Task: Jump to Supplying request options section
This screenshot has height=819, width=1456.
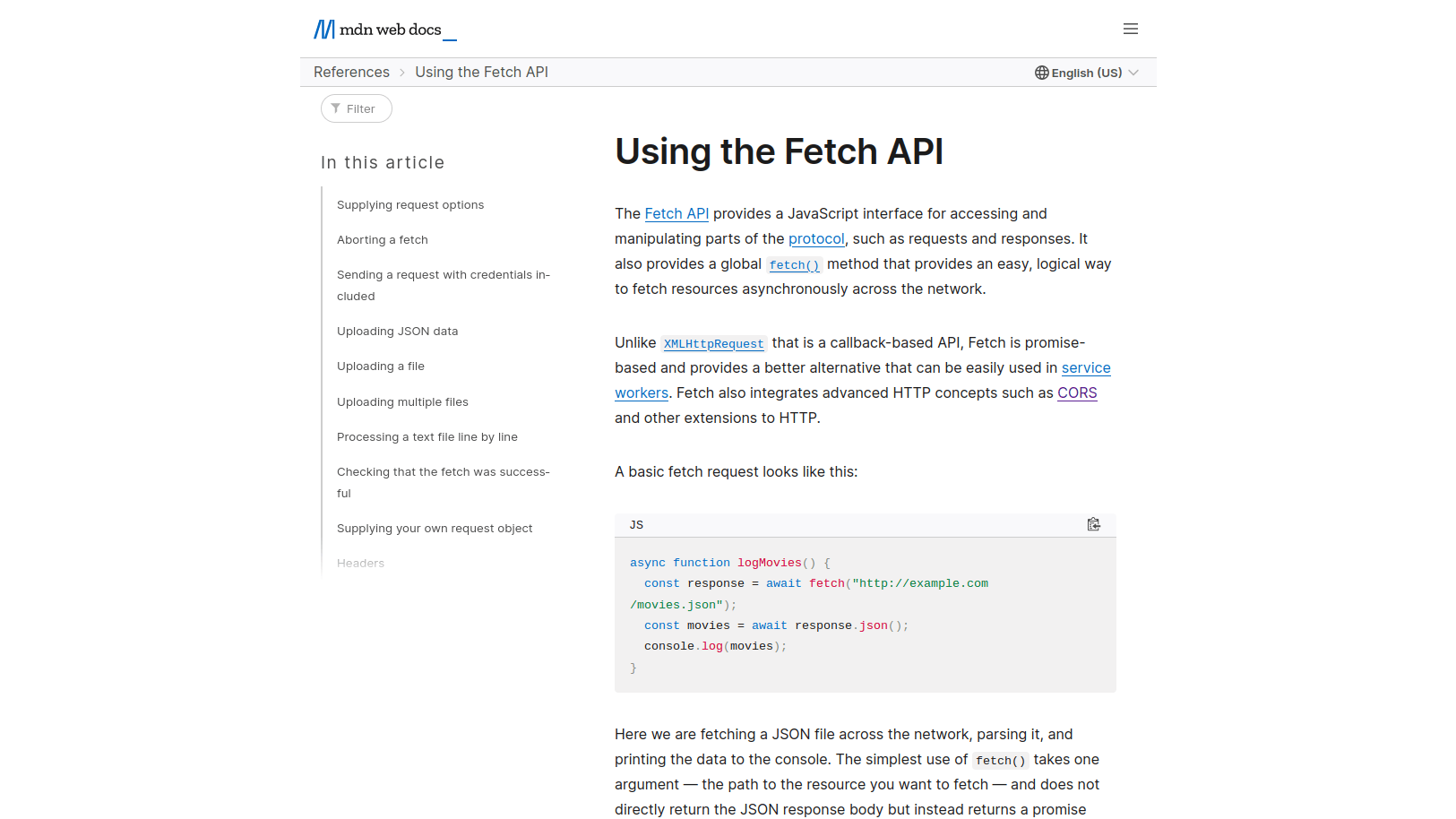Action: [410, 204]
